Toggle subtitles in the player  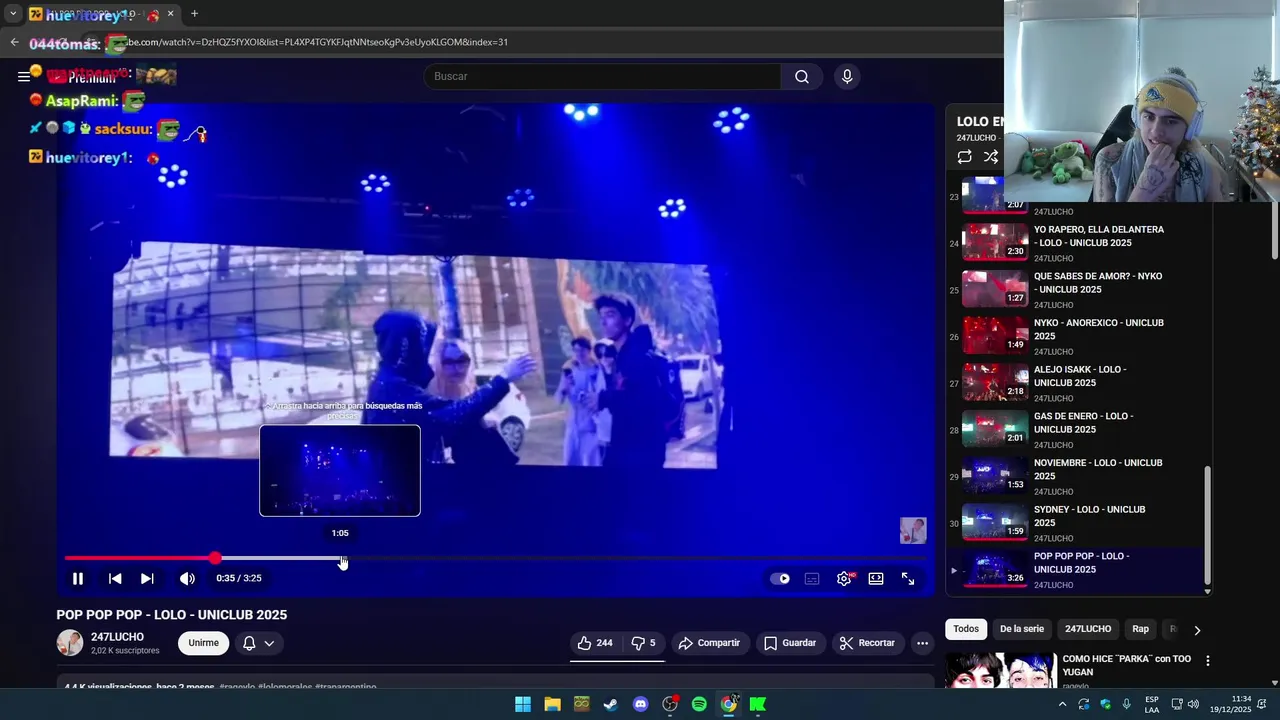pos(812,578)
